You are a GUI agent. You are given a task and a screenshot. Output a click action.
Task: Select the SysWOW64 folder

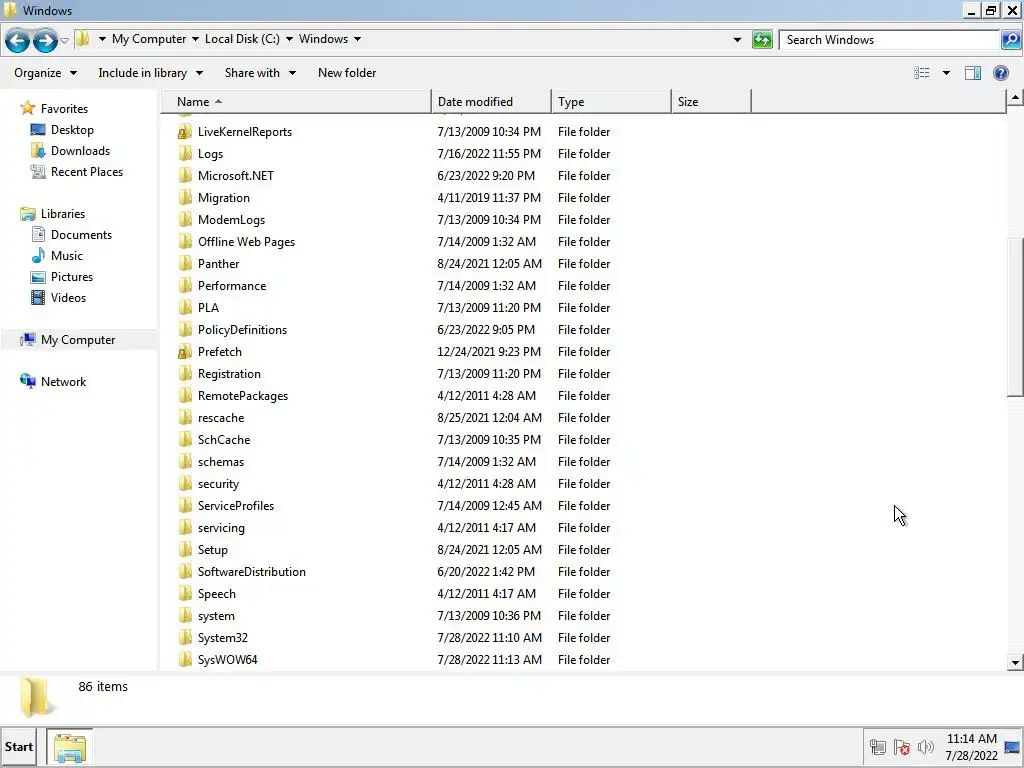(x=227, y=660)
